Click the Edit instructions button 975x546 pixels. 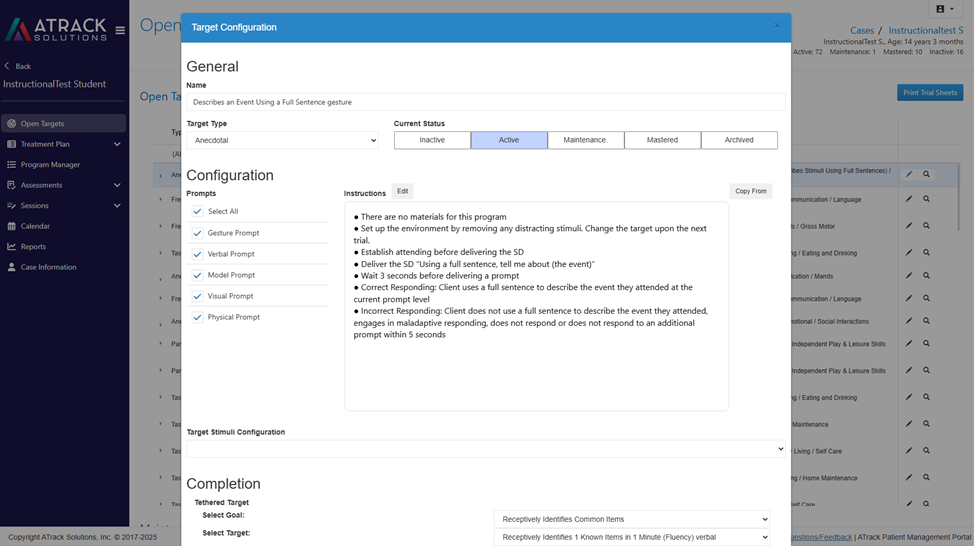tap(403, 192)
